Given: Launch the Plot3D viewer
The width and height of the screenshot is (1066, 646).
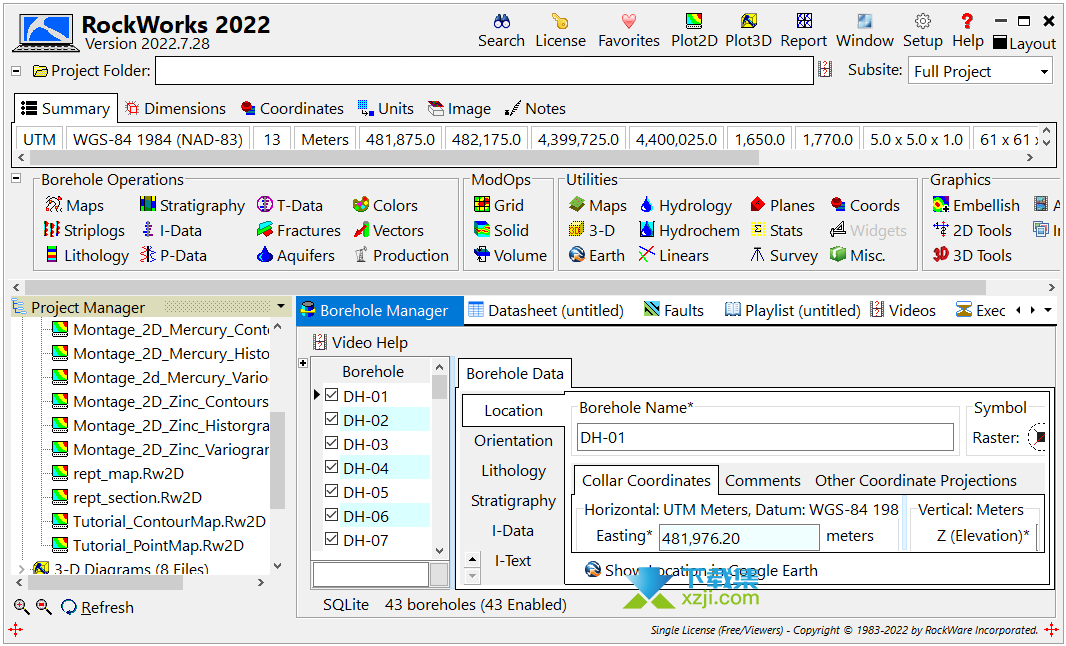Looking at the screenshot, I should pos(748,31).
